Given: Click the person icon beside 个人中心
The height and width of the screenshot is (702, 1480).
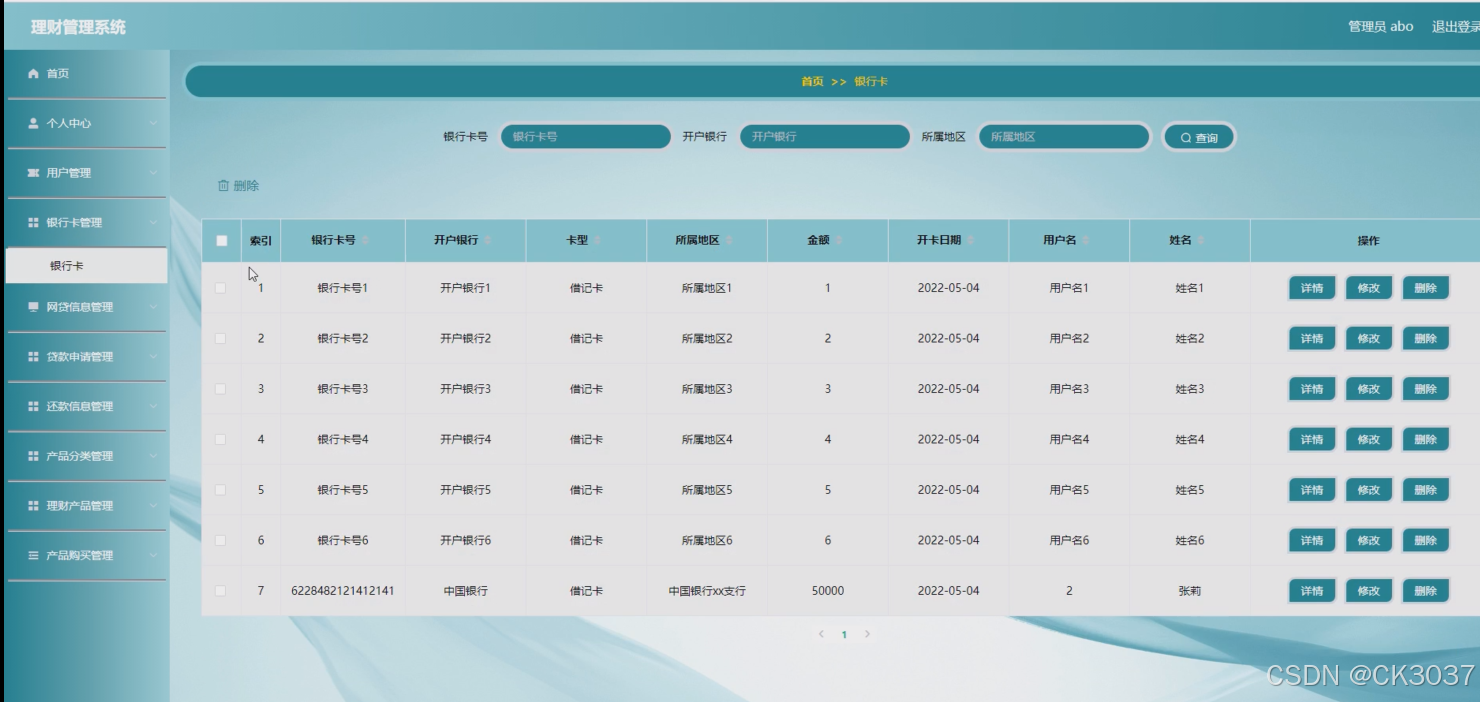Looking at the screenshot, I should tap(33, 123).
